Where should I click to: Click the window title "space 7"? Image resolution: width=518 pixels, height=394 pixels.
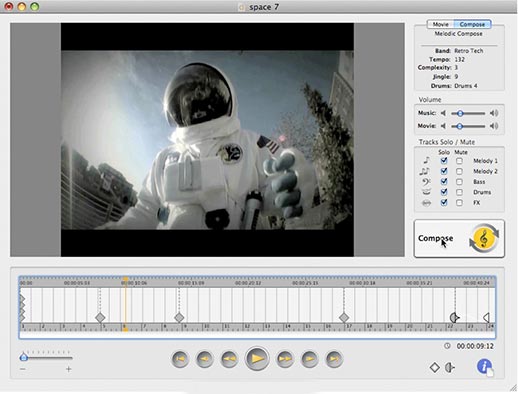tap(264, 7)
